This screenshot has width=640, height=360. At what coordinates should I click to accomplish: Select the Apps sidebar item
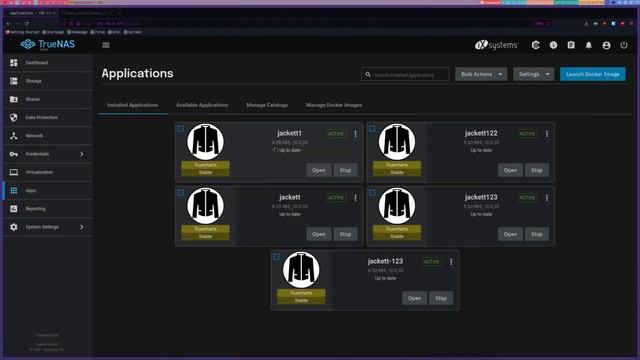48,191
